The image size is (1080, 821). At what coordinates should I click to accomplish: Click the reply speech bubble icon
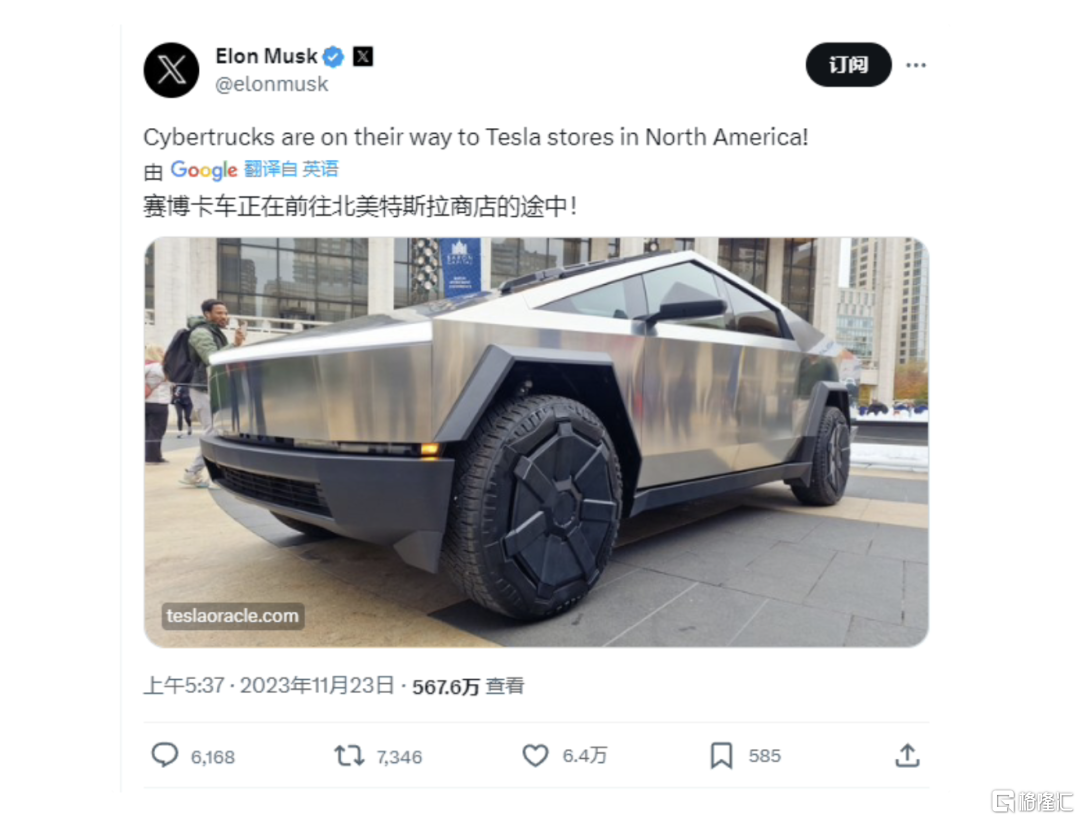pyautogui.click(x=165, y=755)
